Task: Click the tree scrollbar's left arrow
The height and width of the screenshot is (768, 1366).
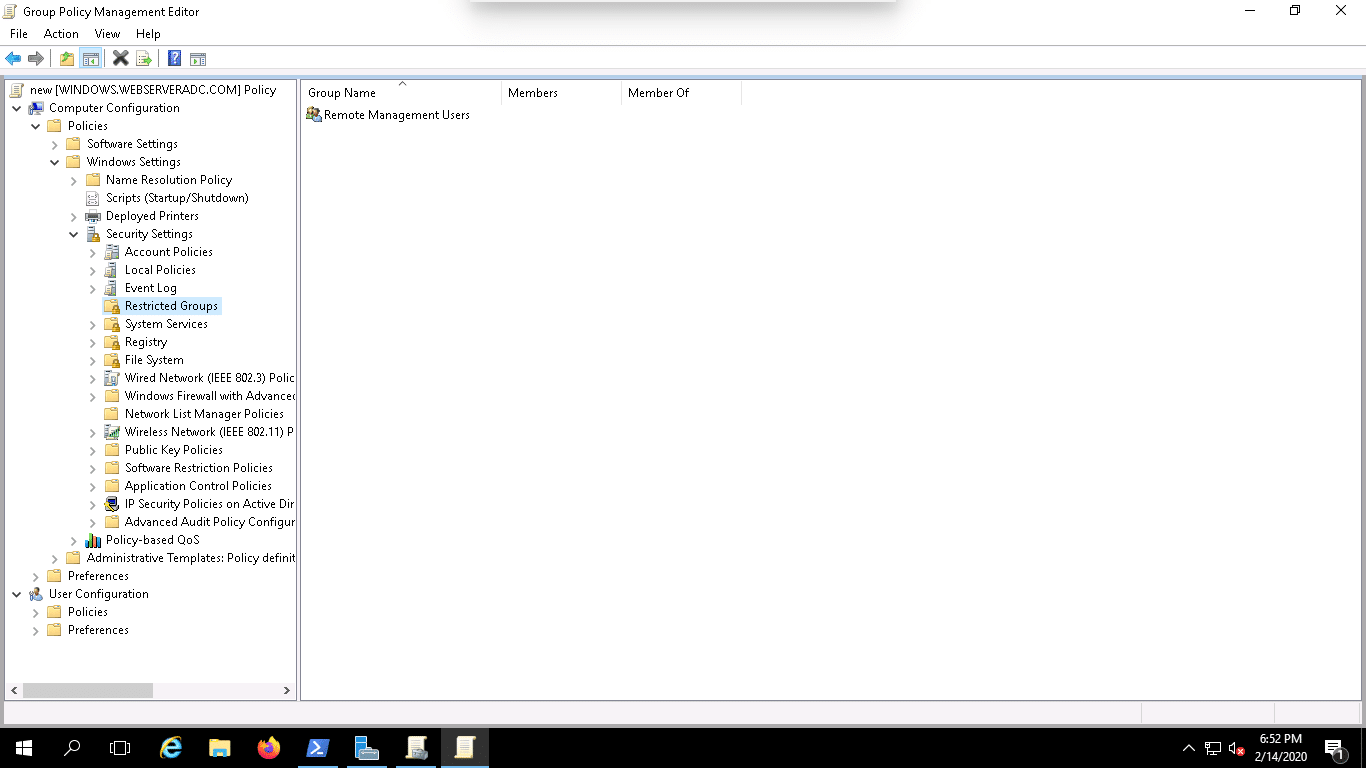Action: click(14, 690)
